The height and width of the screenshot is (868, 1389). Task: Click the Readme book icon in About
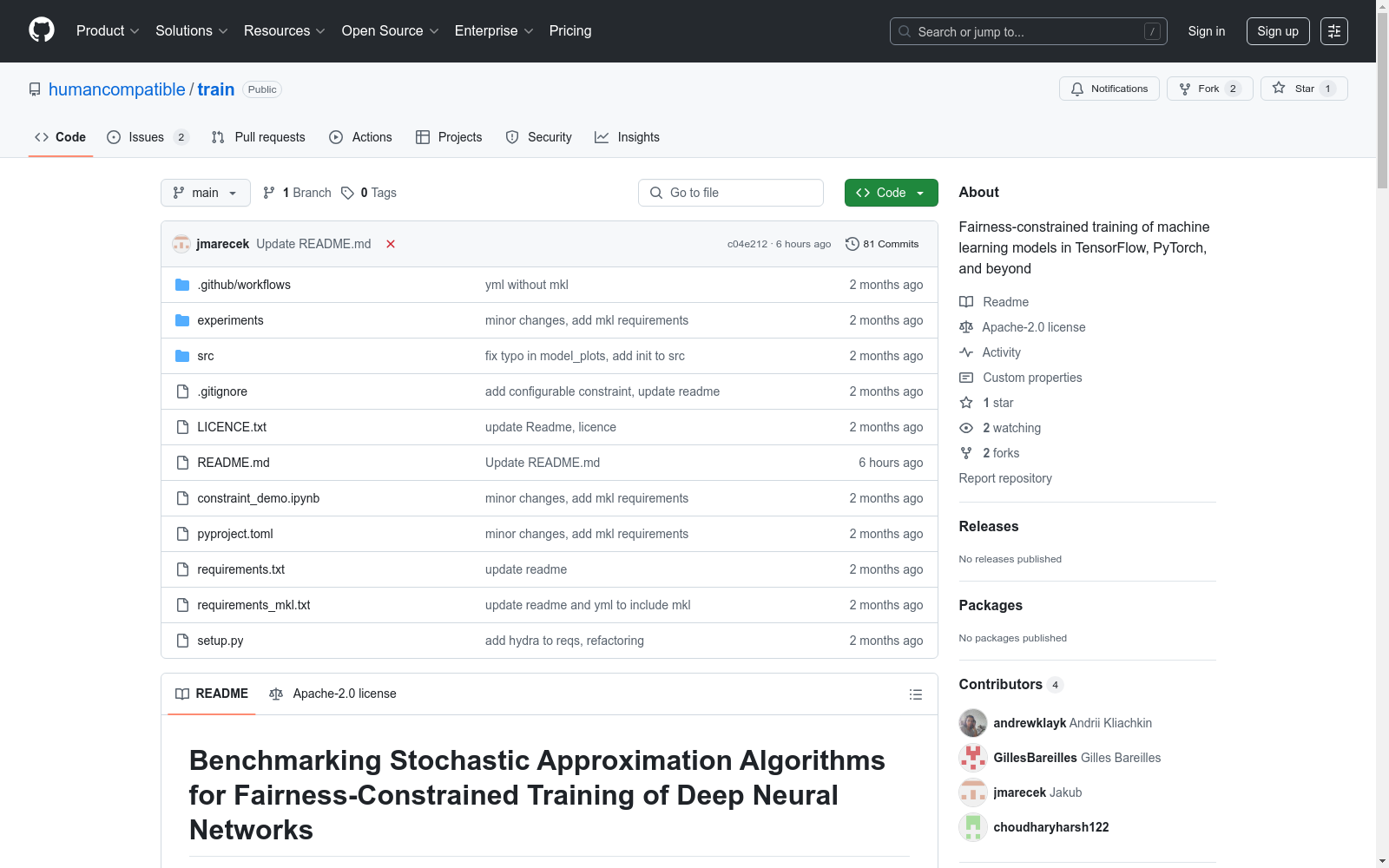(x=966, y=302)
